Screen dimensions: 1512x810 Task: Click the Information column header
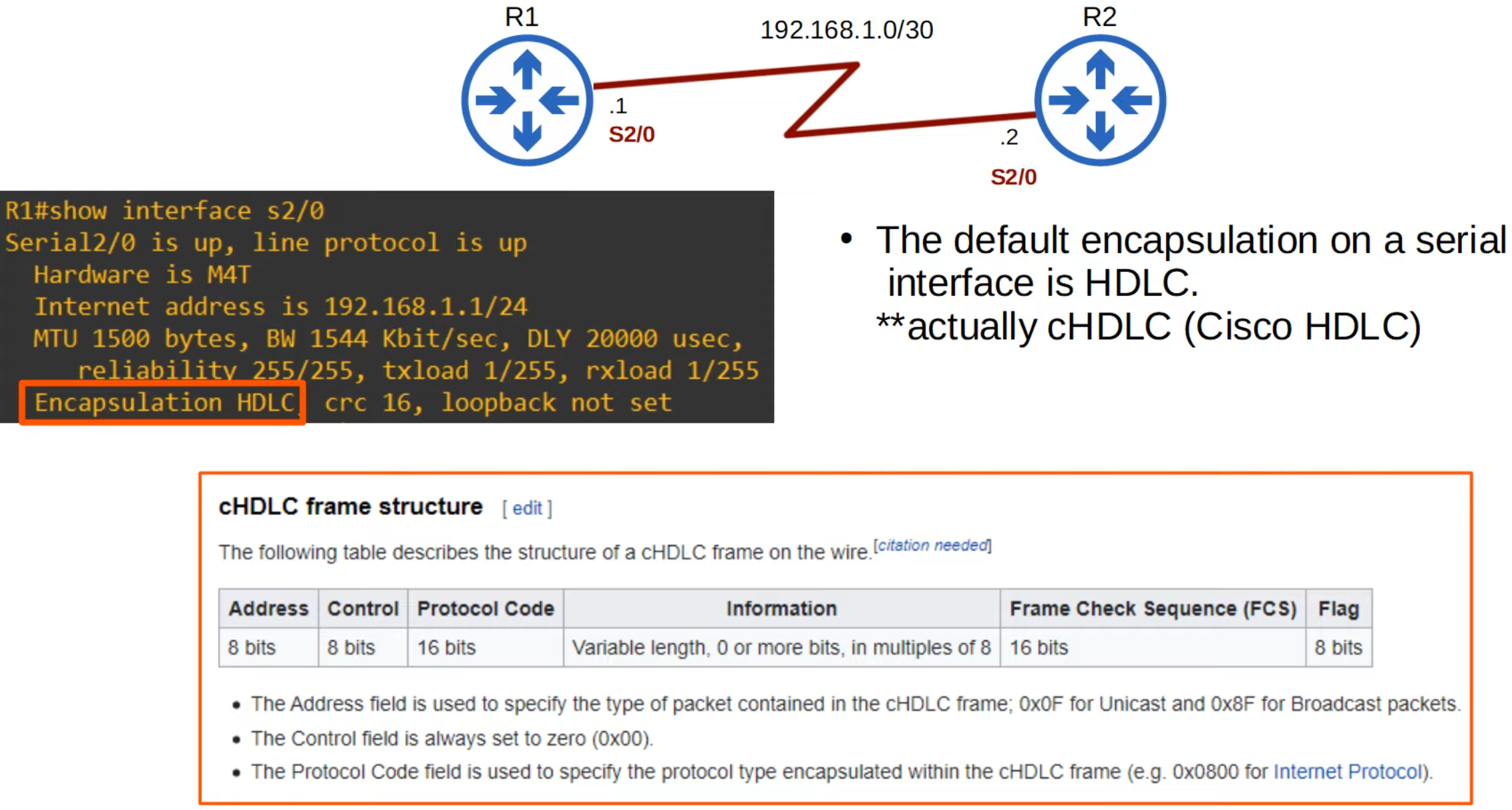pos(781,608)
